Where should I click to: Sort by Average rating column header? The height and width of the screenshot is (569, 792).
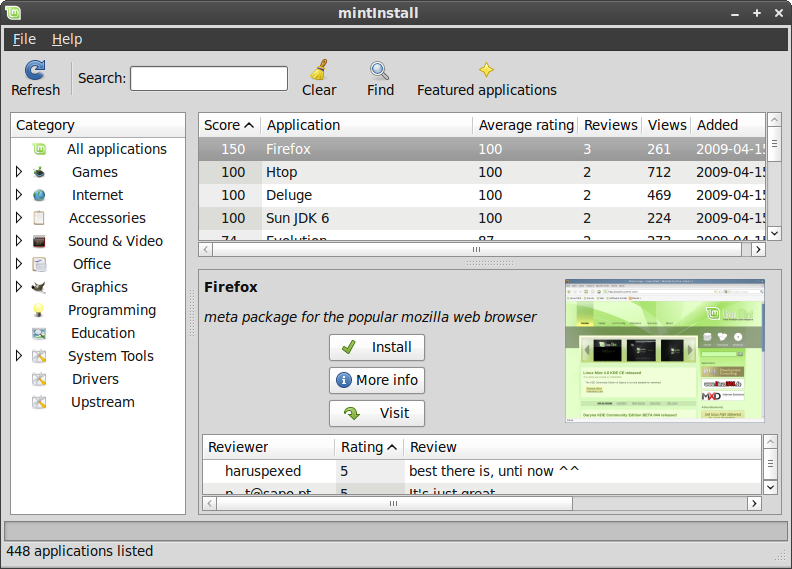(x=526, y=125)
